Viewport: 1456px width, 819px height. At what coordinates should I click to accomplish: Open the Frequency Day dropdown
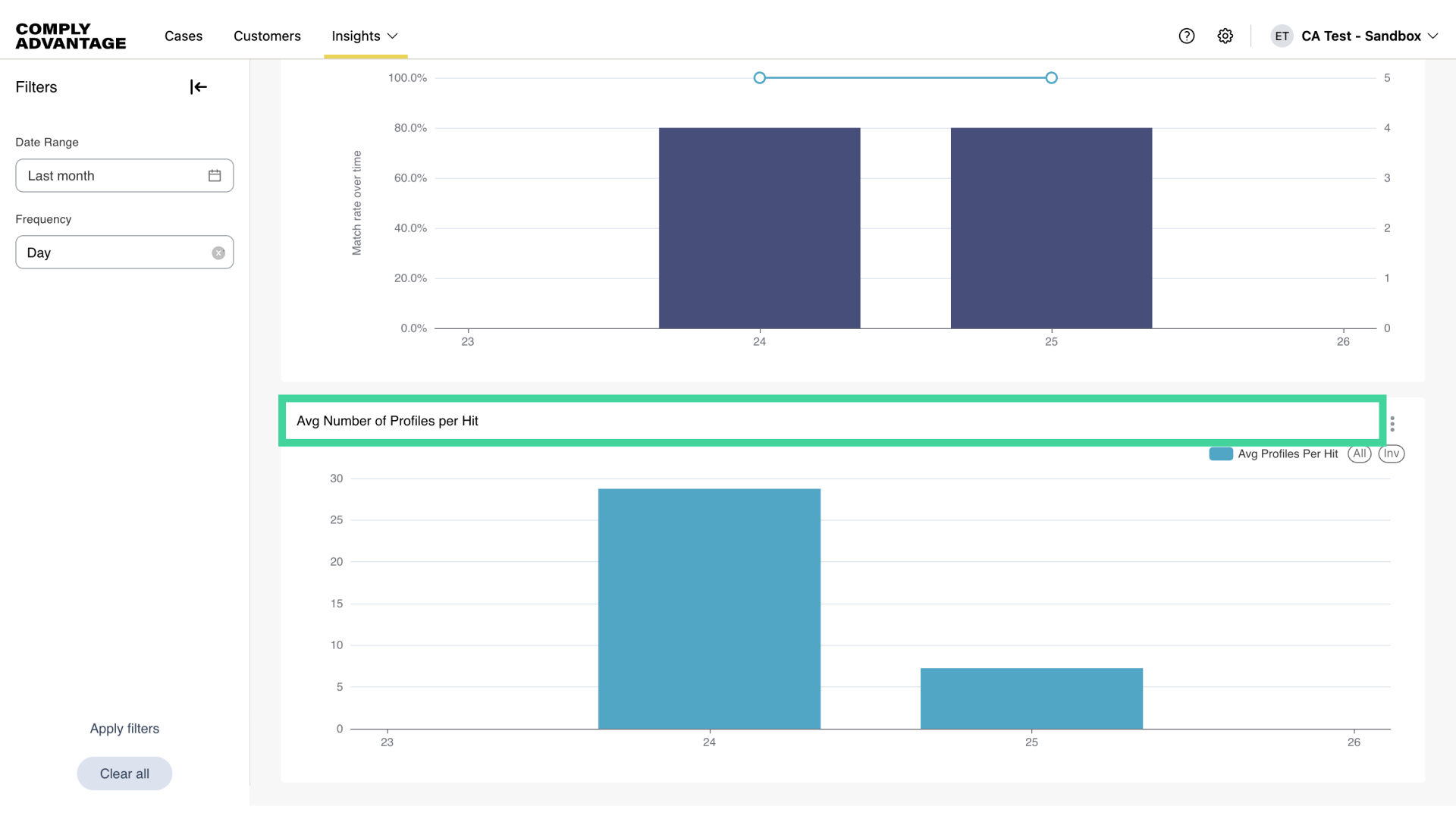pyautogui.click(x=114, y=253)
